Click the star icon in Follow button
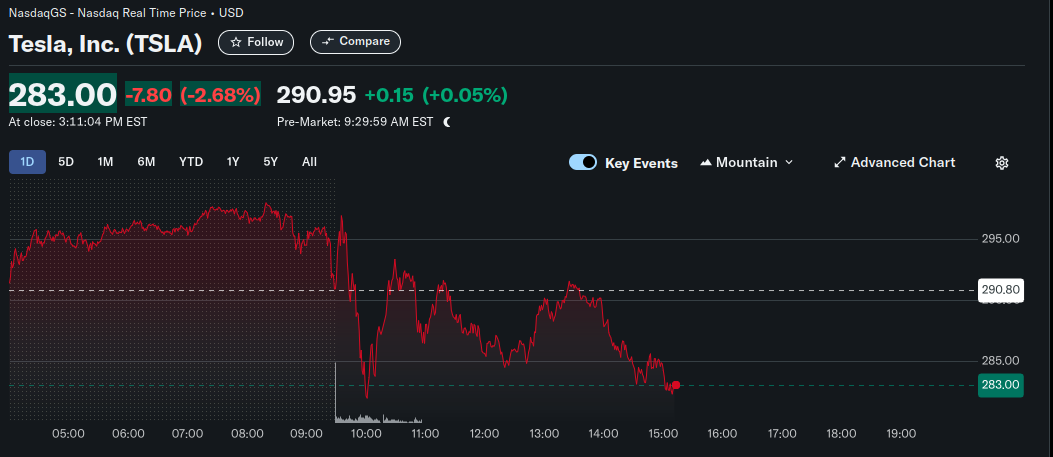 point(236,42)
